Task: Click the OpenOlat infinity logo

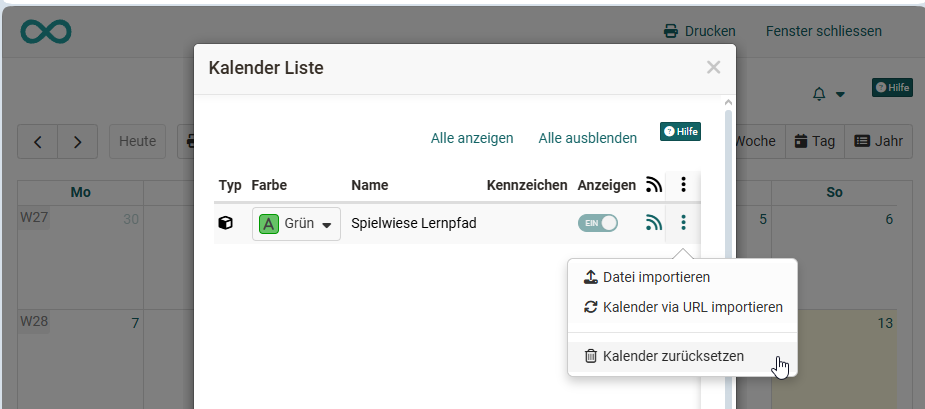Action: [x=46, y=31]
